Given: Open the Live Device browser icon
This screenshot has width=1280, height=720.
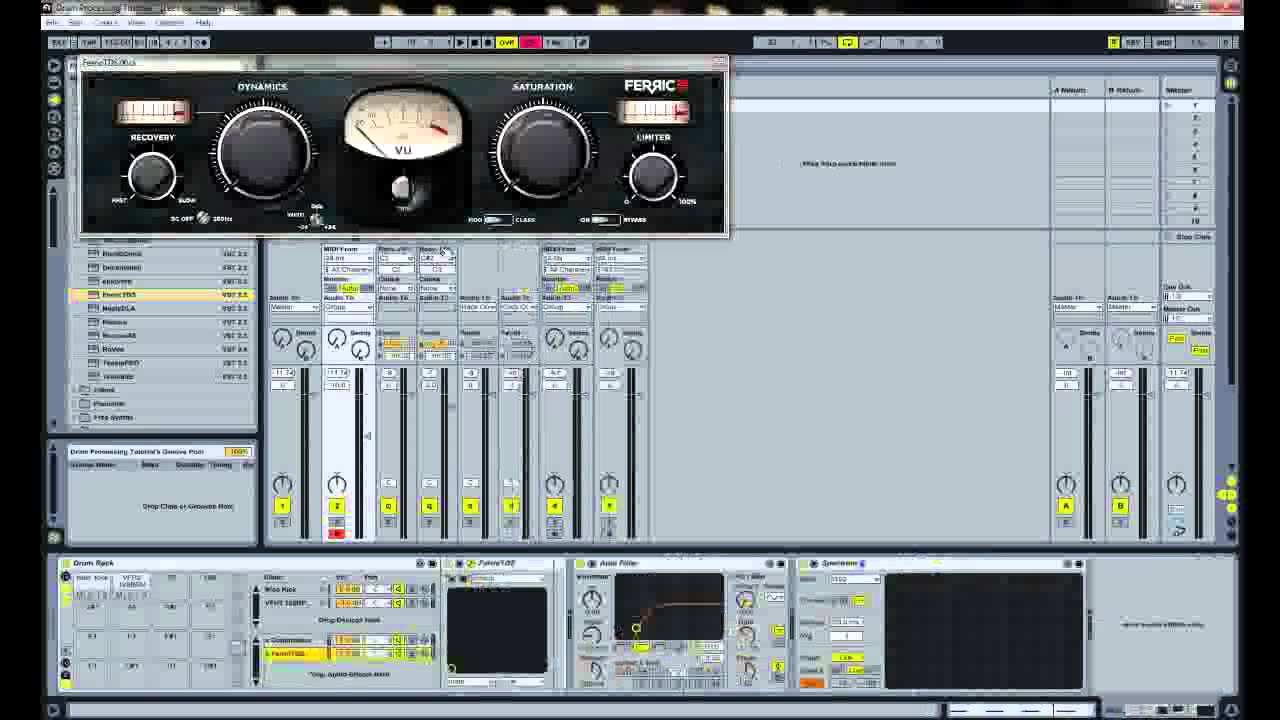Looking at the screenshot, I should [54, 83].
